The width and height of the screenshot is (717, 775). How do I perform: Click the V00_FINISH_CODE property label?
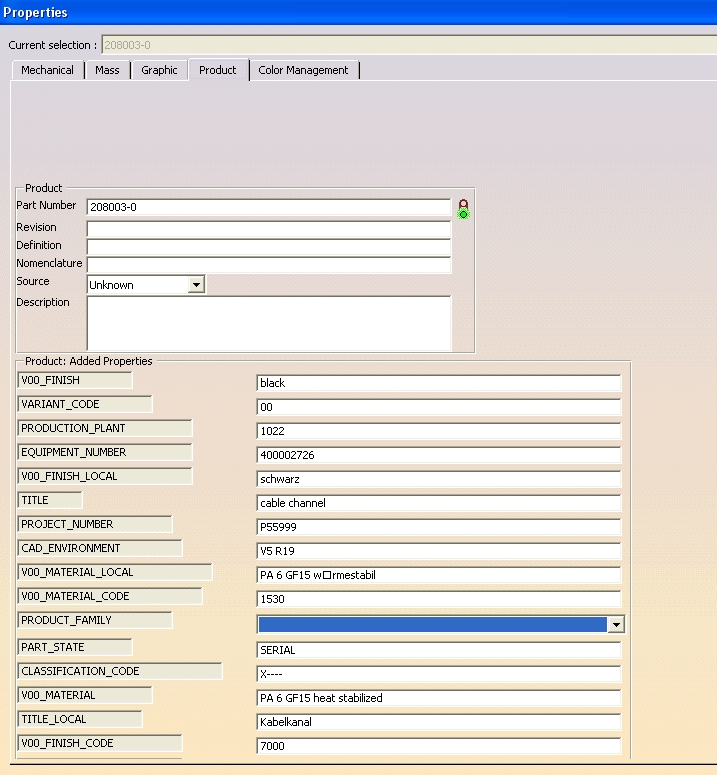click(x=100, y=743)
